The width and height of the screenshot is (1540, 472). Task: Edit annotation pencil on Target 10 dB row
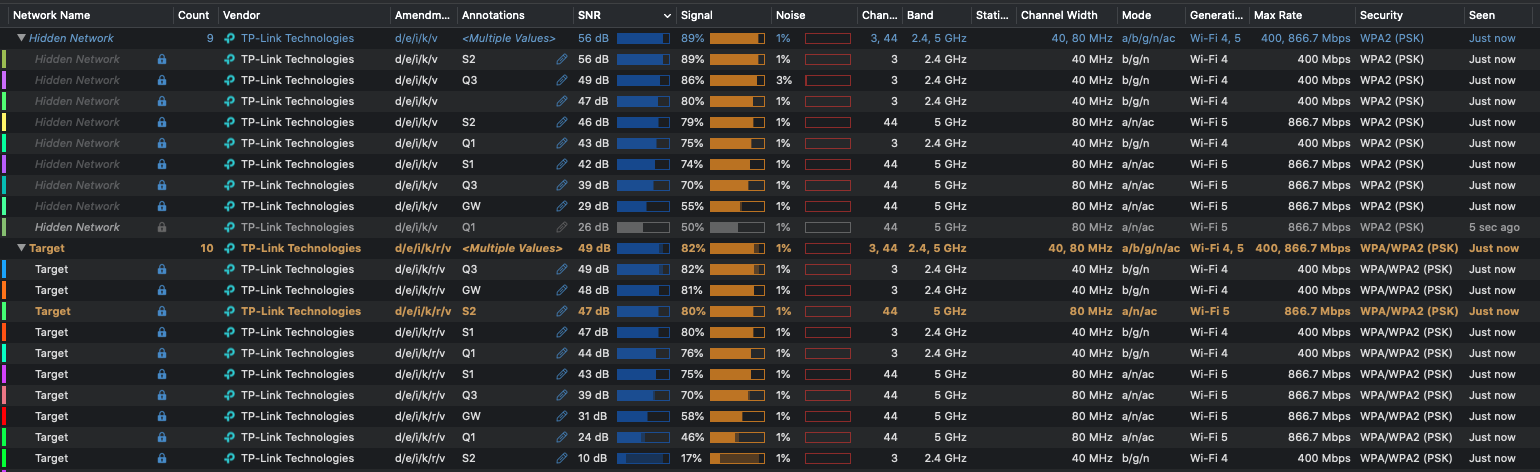click(562, 458)
